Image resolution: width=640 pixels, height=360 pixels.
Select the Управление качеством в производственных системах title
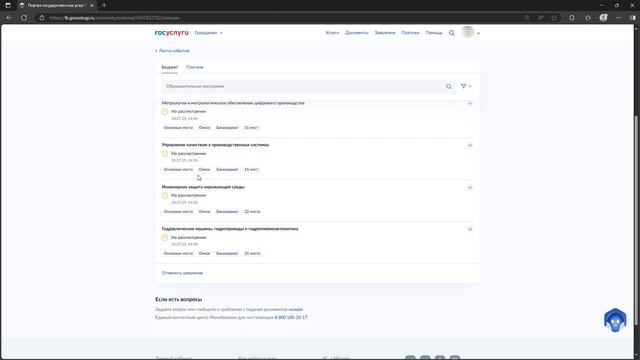pos(215,145)
